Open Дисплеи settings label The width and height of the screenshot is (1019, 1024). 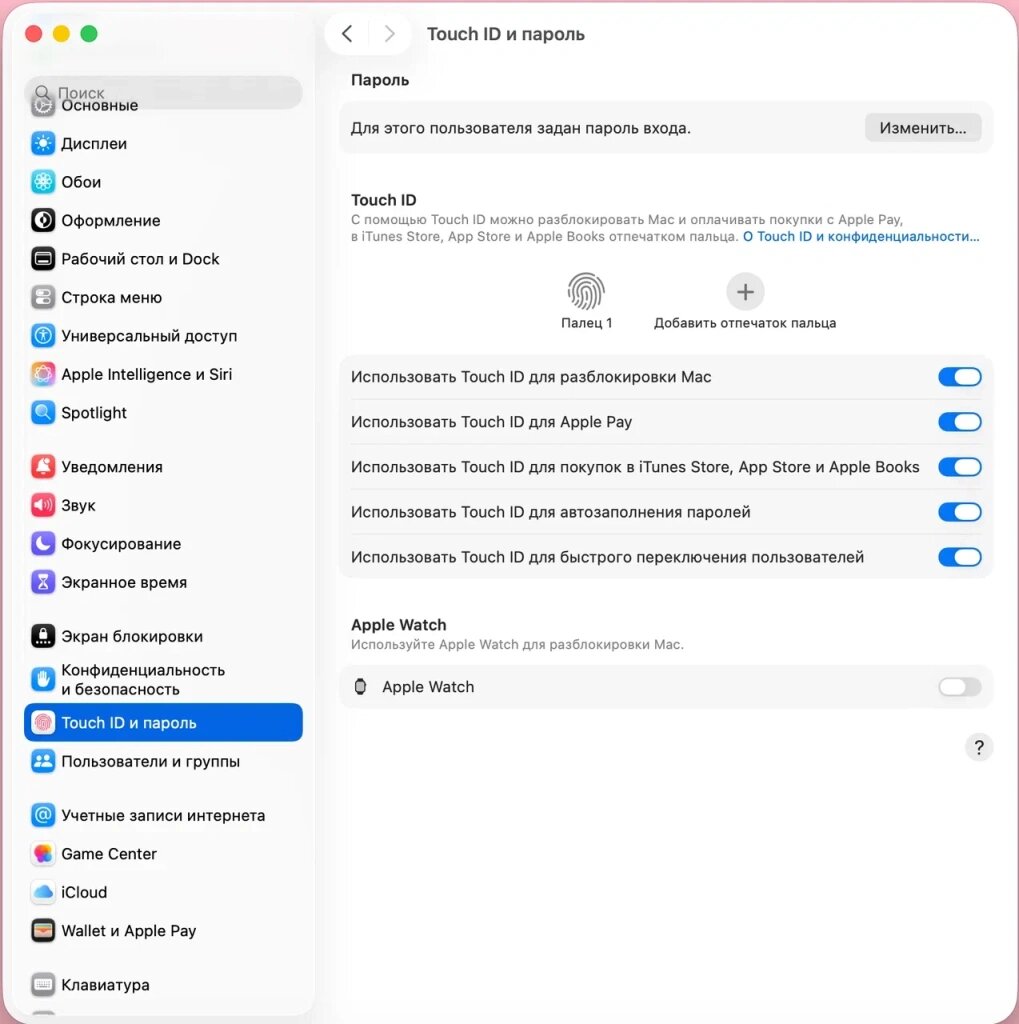94,144
